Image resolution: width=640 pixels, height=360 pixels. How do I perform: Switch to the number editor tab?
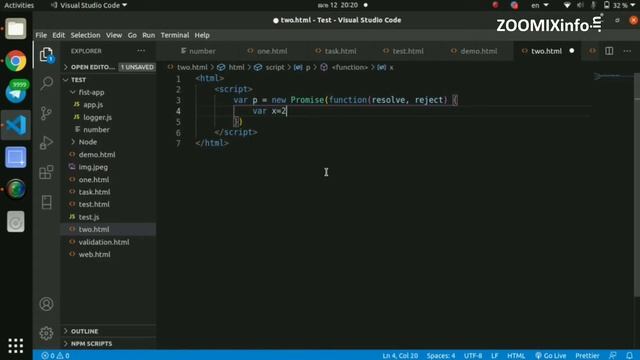pyautogui.click(x=198, y=51)
